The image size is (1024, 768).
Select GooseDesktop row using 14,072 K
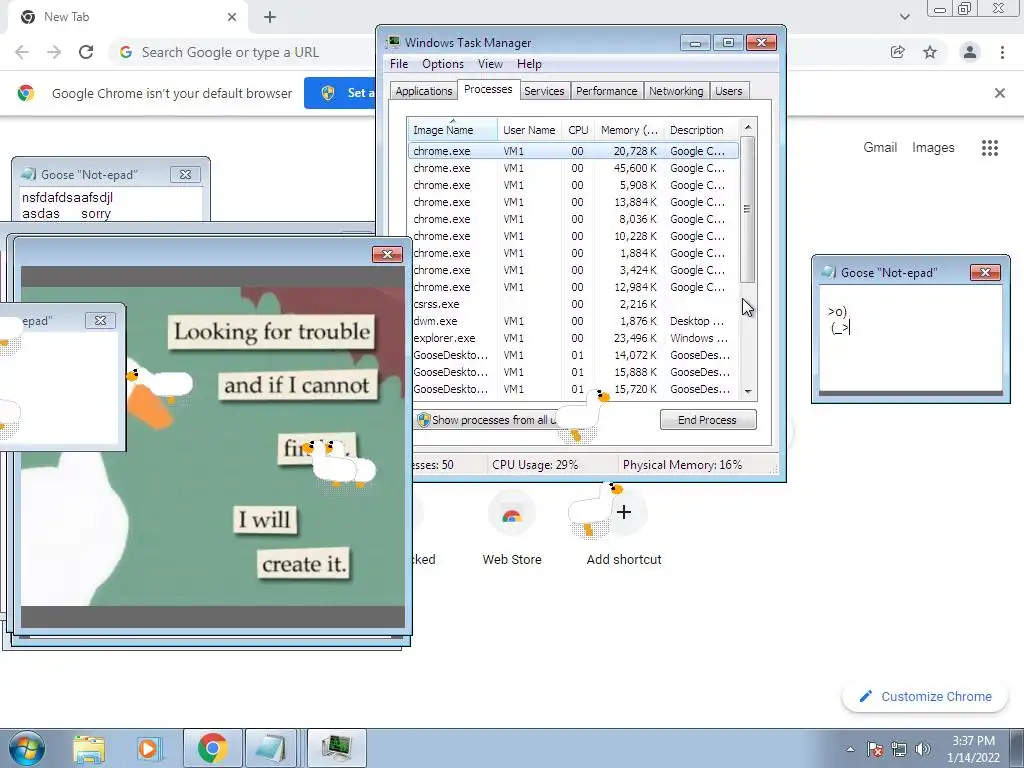pyautogui.click(x=573, y=355)
